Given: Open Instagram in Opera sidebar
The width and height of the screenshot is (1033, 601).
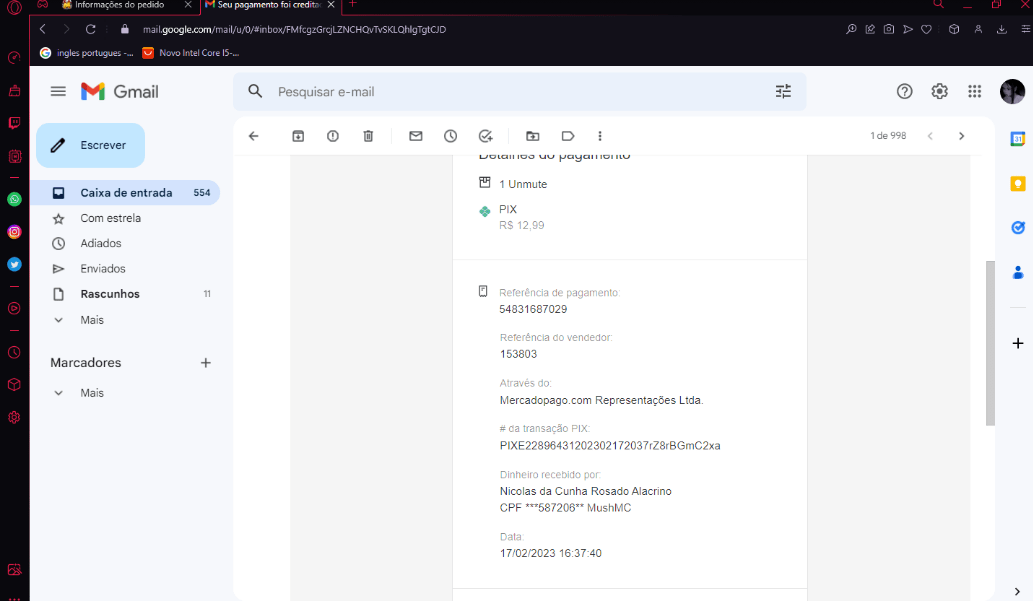Looking at the screenshot, I should pos(14,232).
